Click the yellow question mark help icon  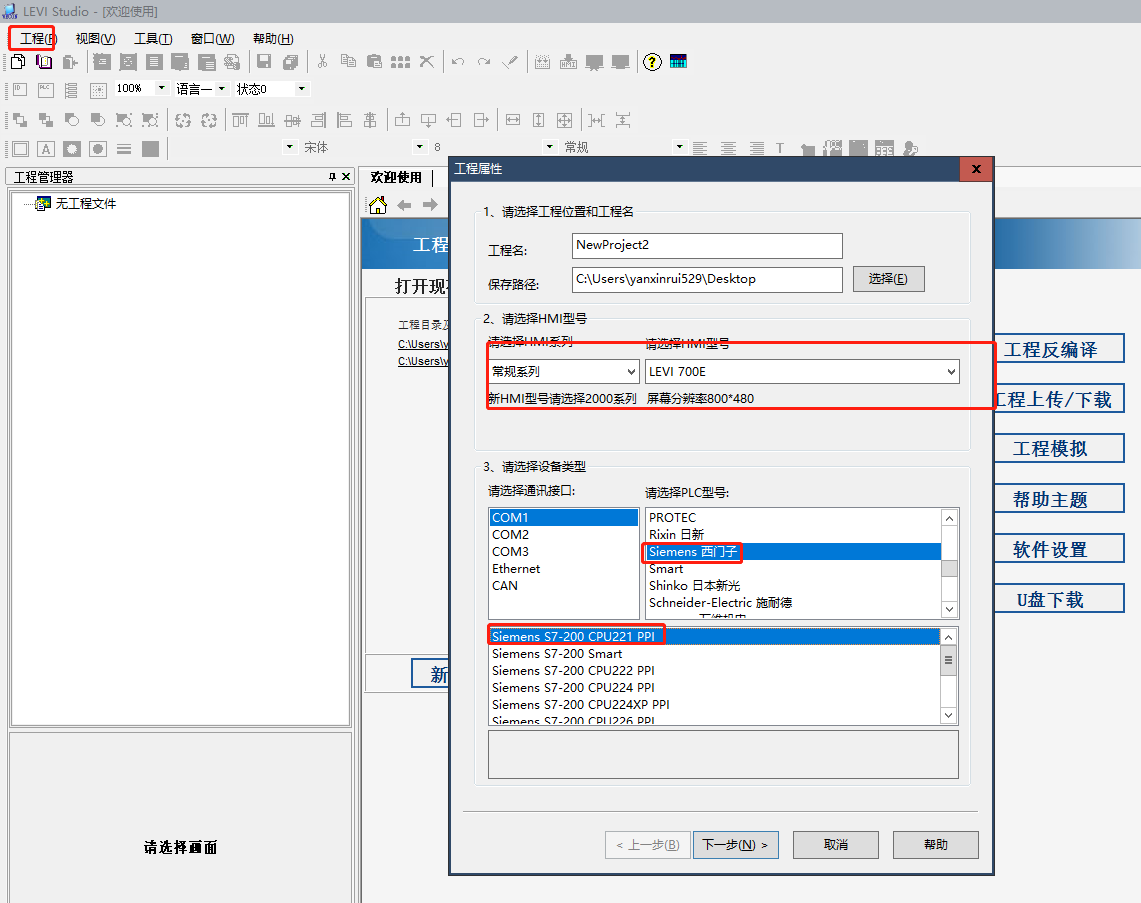pos(652,62)
